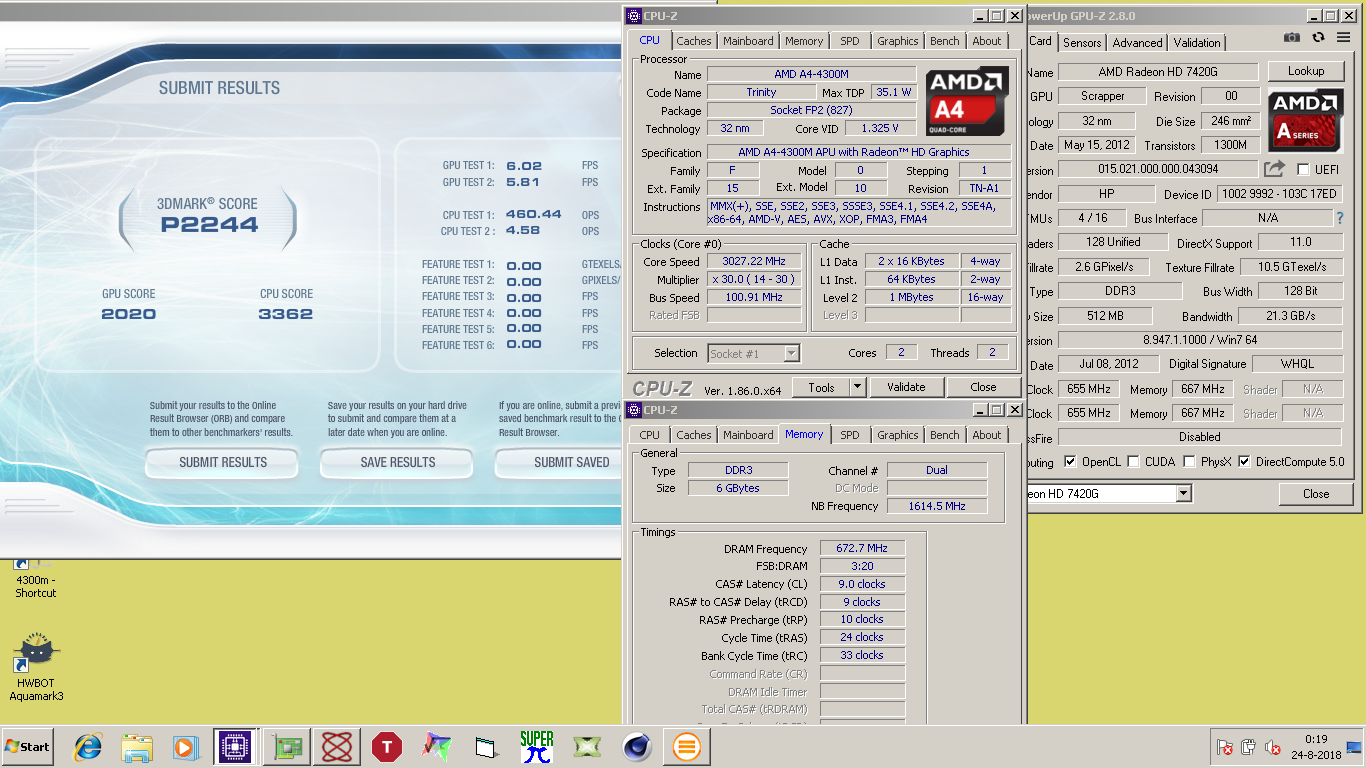Switch to GPU-Z taskbar button
Screen dimensions: 1366x768
coord(286,747)
